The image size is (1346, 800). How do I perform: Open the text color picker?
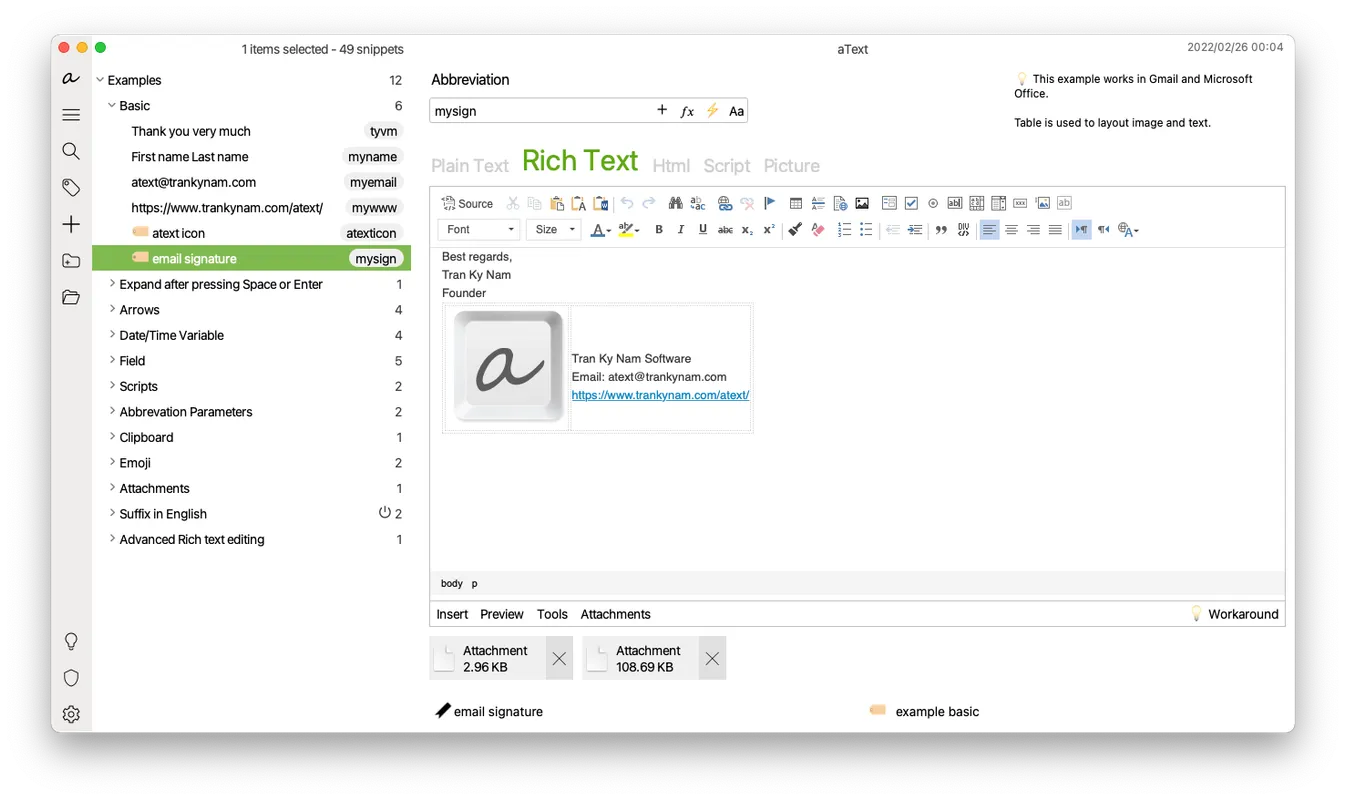pyautogui.click(x=599, y=229)
